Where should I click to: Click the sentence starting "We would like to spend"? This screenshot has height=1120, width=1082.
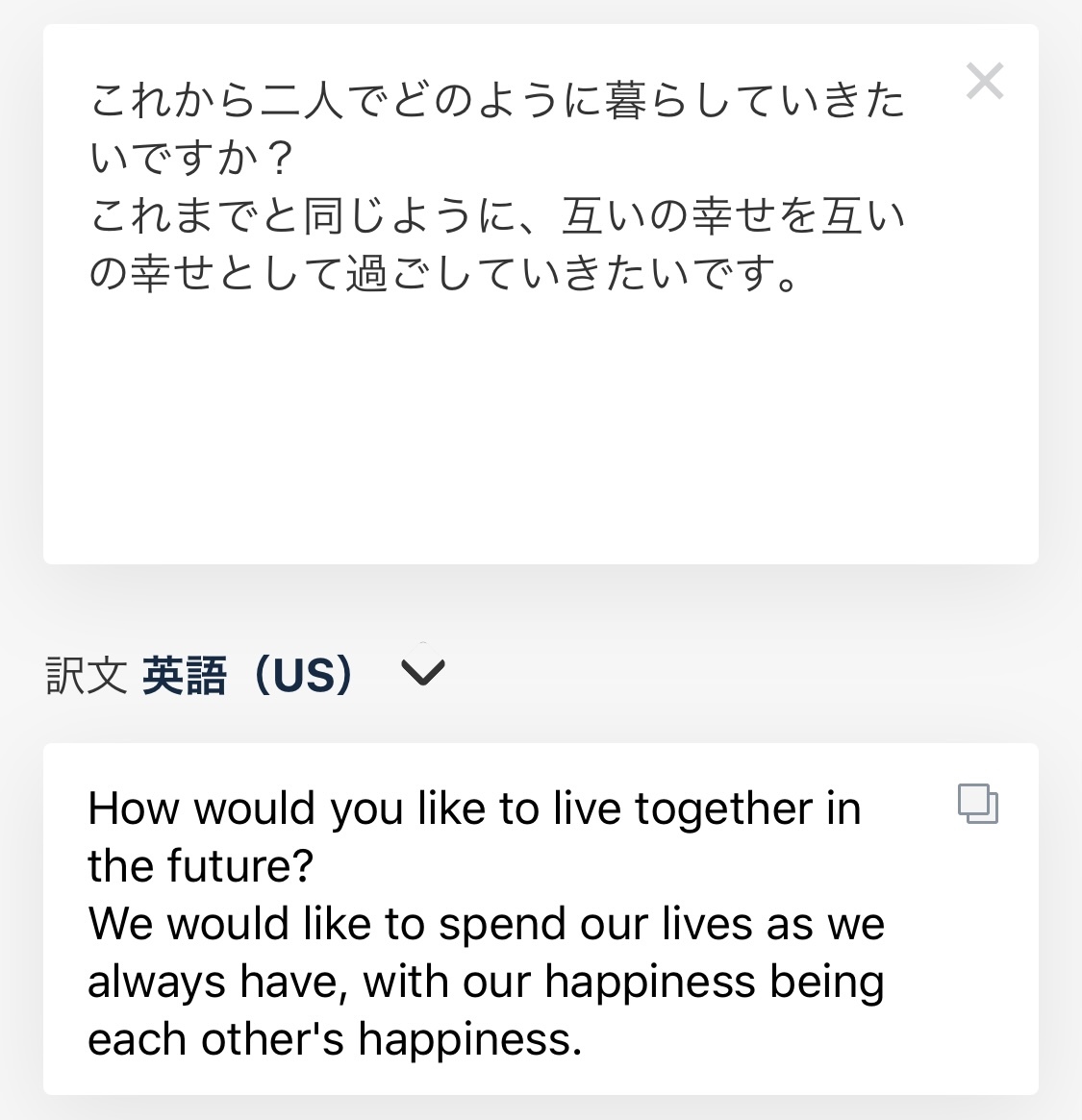[x=486, y=924]
